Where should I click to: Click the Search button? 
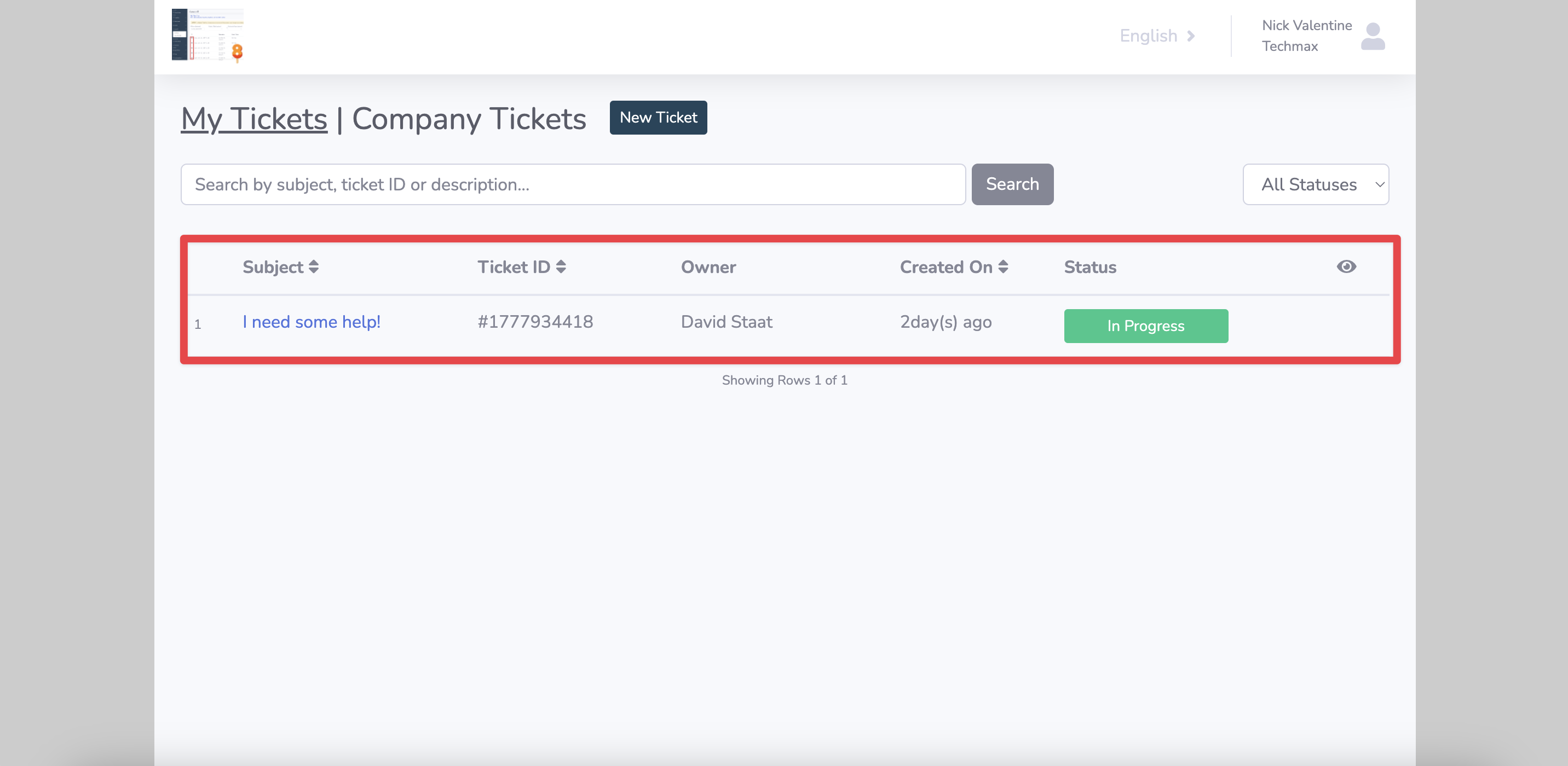(1012, 184)
